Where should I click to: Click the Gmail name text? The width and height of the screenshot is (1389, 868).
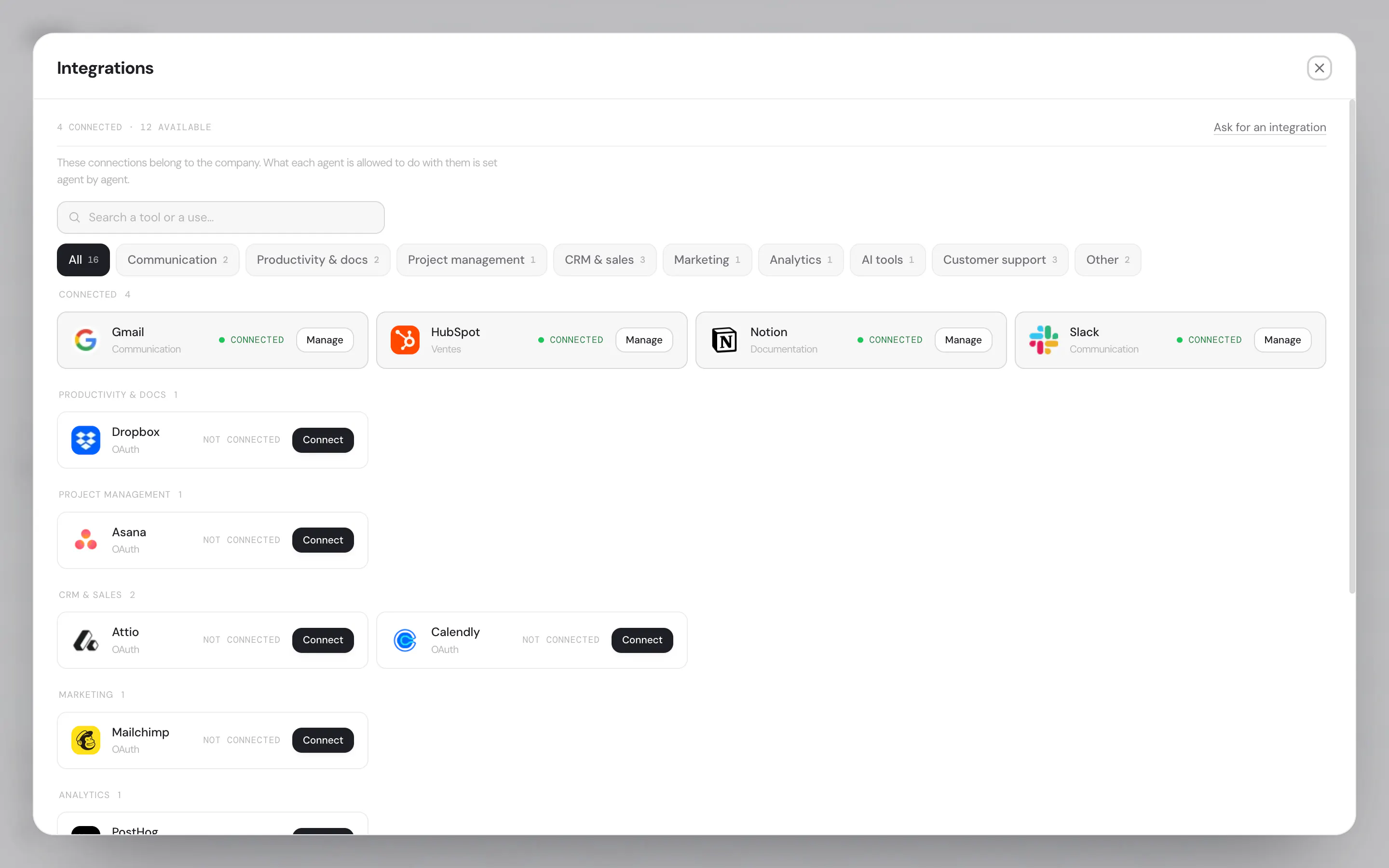click(128, 332)
